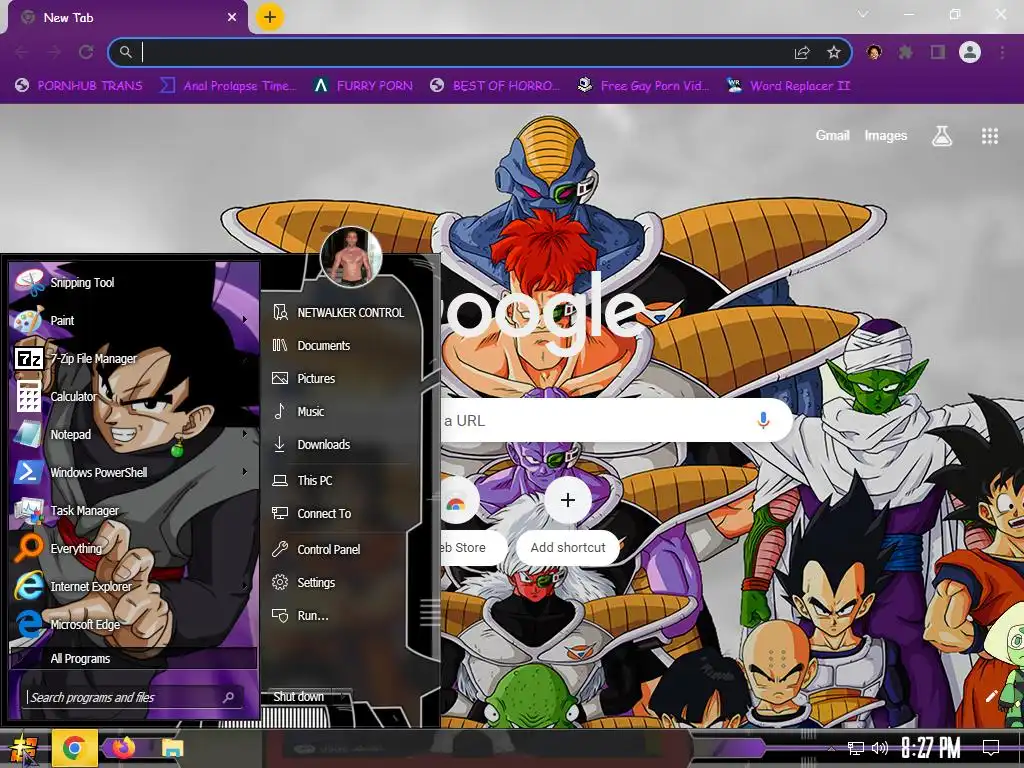The width and height of the screenshot is (1024, 768).
Task: Open the BEST OF HORRO... bookmark
Action: (495, 86)
